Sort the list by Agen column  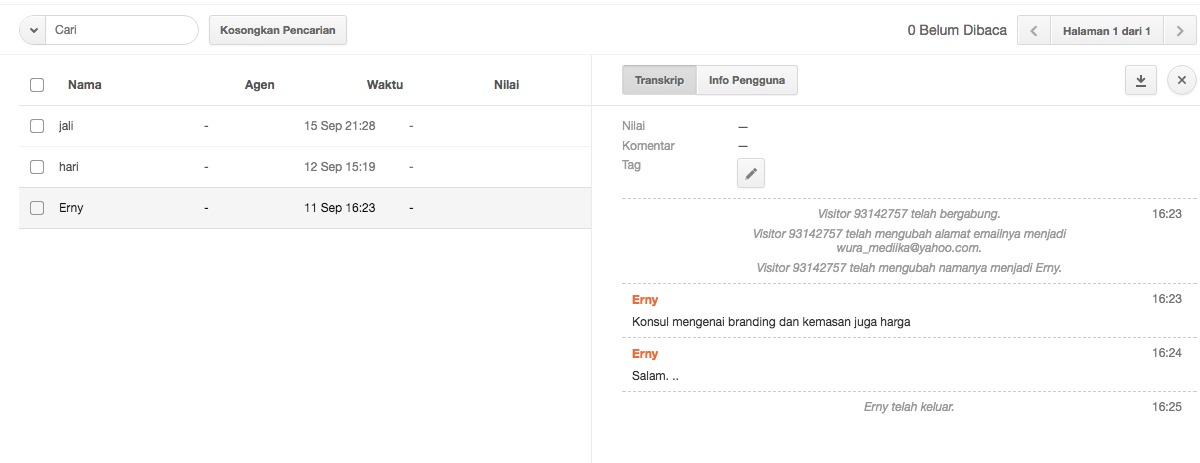coord(260,85)
